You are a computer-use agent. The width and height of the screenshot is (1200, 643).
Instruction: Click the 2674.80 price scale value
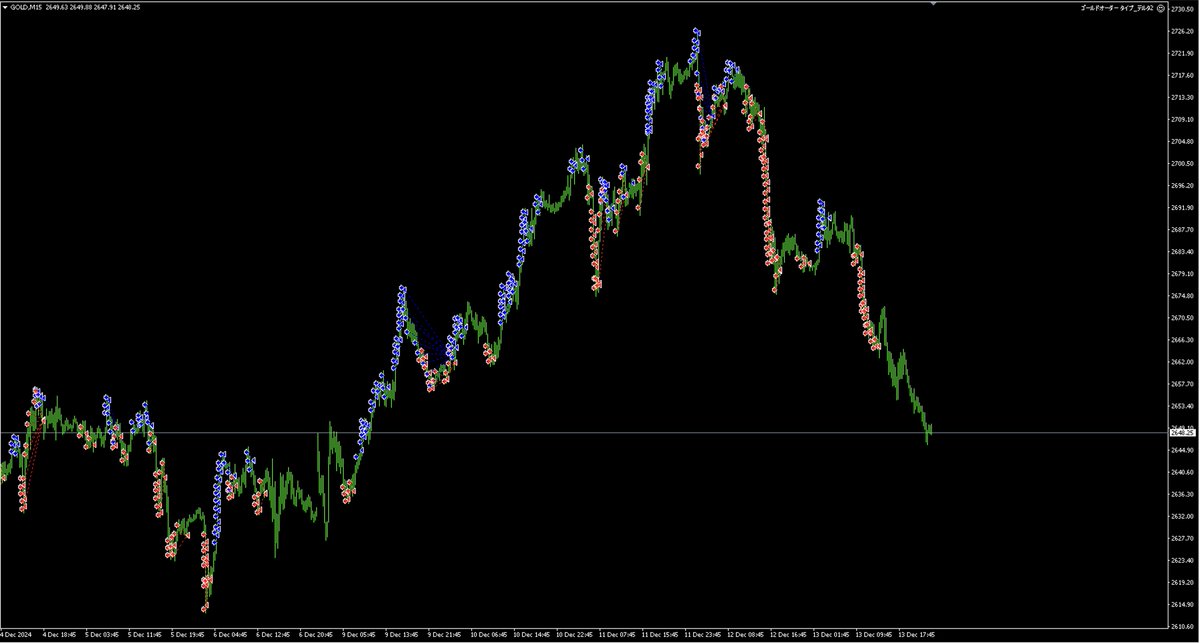click(x=1180, y=296)
